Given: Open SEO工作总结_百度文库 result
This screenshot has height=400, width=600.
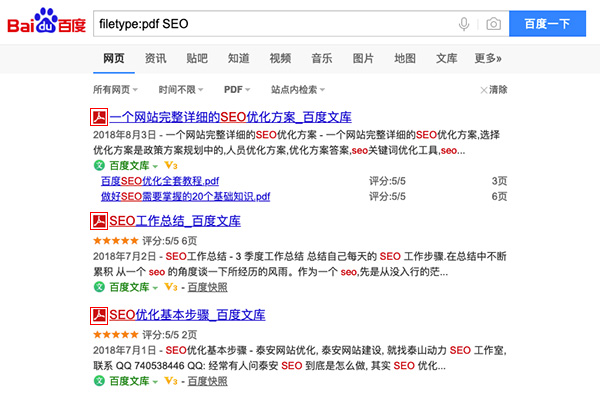Looking at the screenshot, I should (x=175, y=221).
